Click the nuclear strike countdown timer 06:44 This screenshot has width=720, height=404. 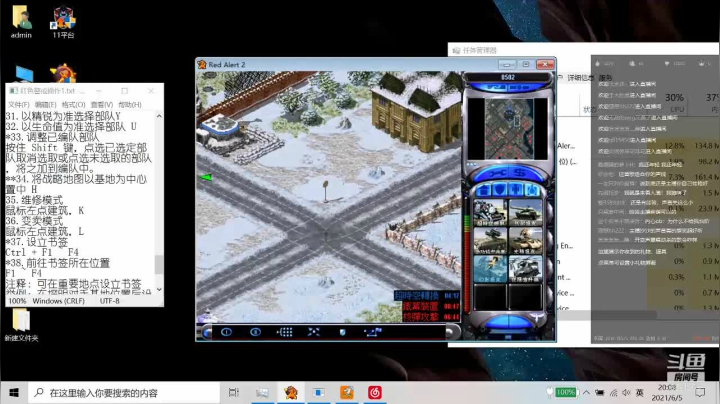(x=451, y=317)
